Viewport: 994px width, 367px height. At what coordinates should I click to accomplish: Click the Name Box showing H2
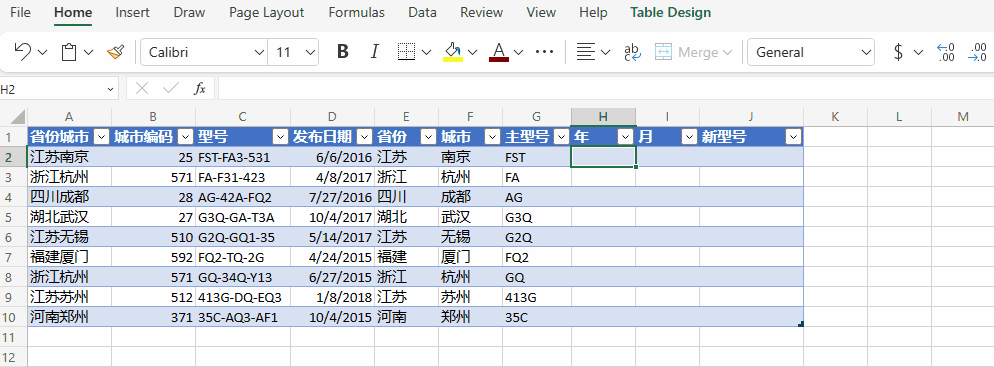51,89
